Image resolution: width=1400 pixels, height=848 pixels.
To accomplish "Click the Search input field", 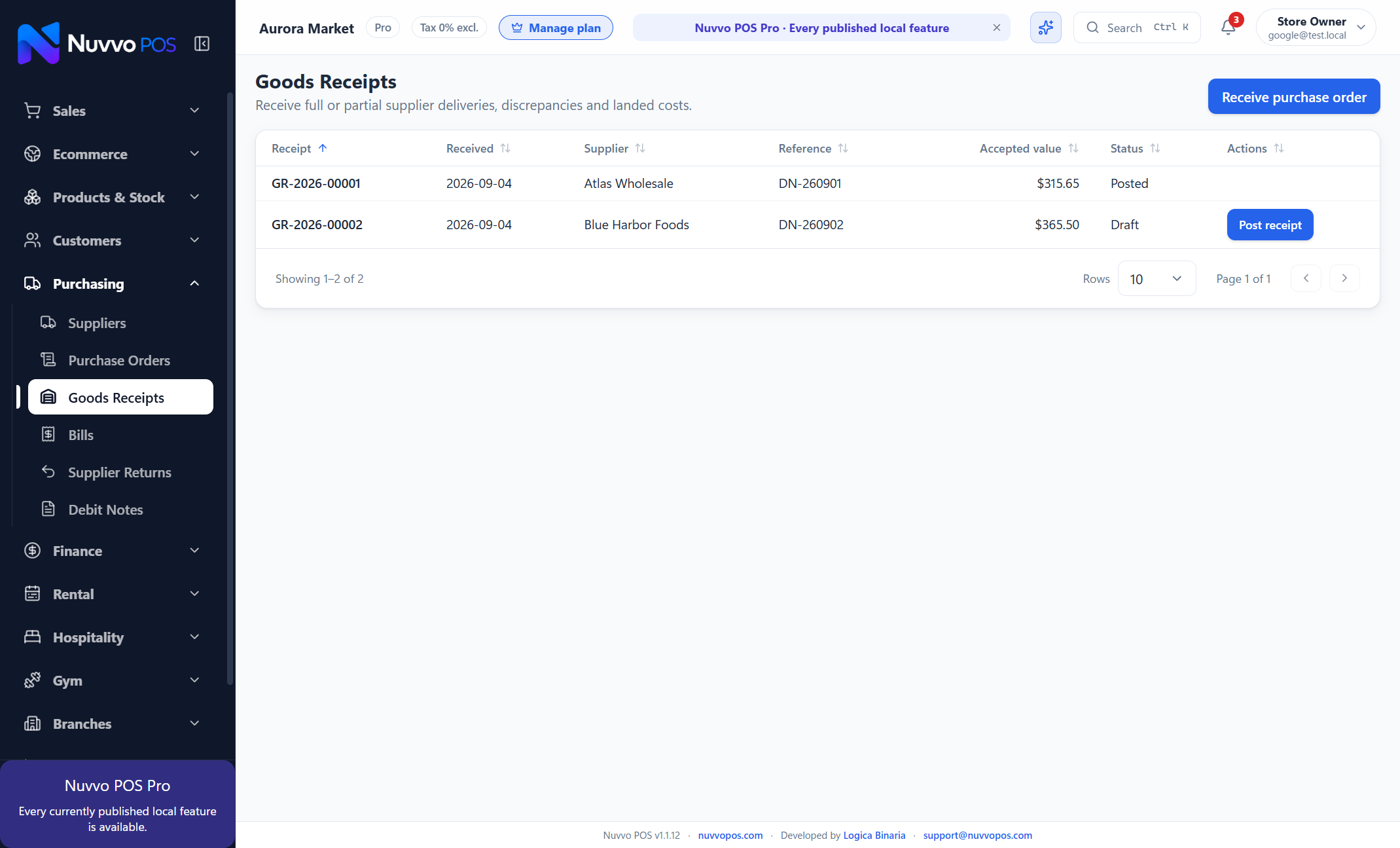I will coord(1137,28).
